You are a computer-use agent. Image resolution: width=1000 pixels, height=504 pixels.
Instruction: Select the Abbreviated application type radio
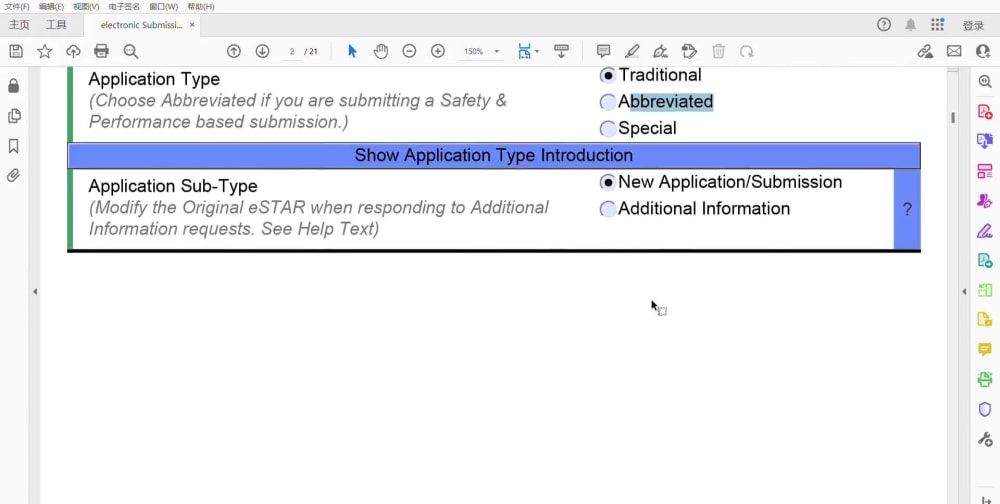(x=608, y=102)
